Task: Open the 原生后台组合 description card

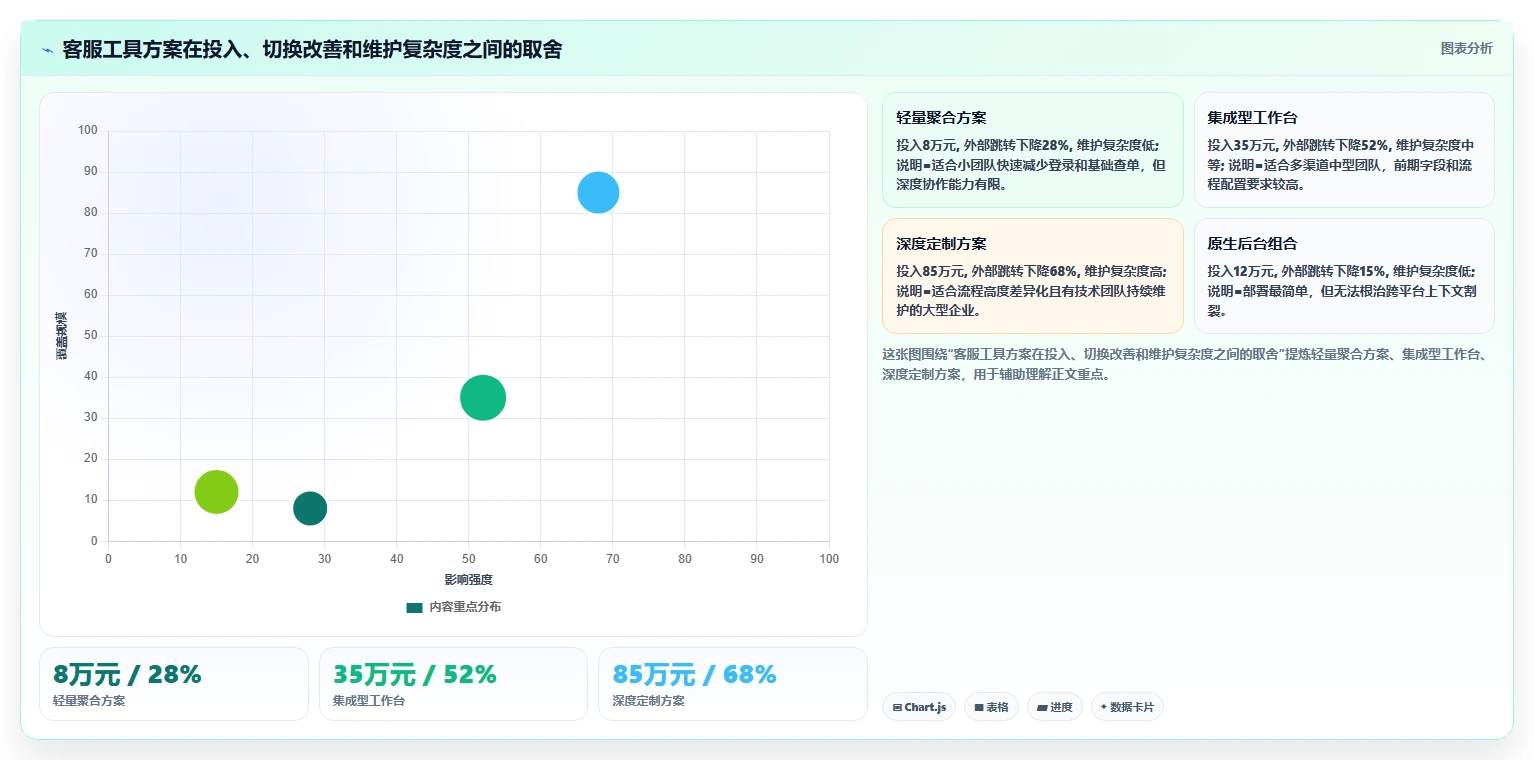Action: click(1344, 276)
